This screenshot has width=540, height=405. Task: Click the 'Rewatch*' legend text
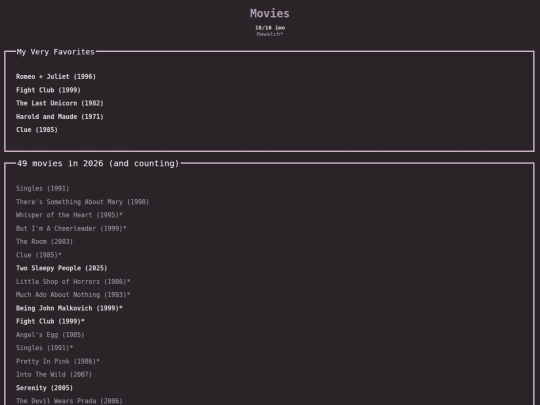tap(270, 34)
